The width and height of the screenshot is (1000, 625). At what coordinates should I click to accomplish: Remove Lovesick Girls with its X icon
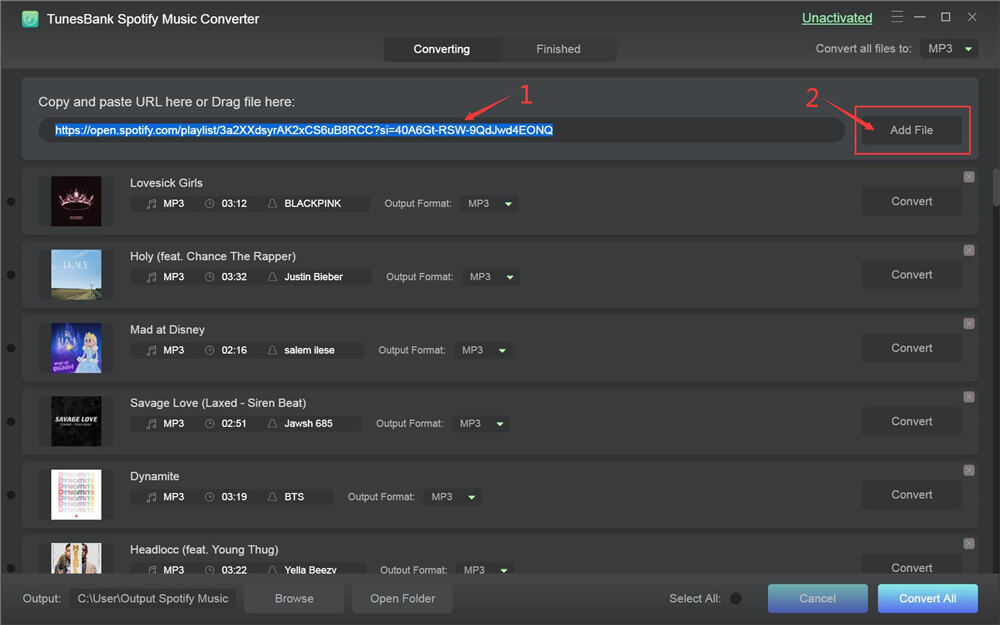969,177
